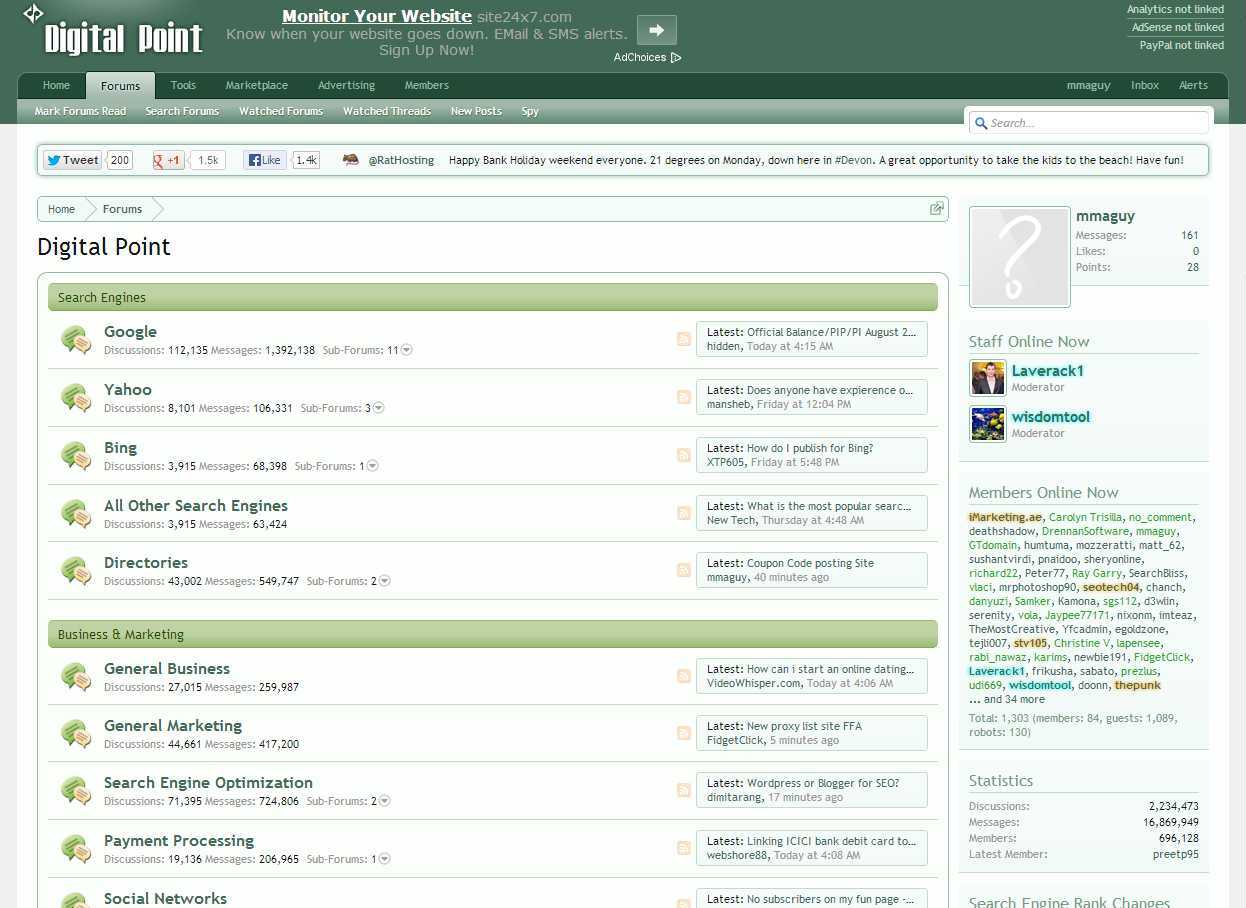This screenshot has width=1246, height=908.
Task: Open the Marketplace tab
Action: coord(256,86)
